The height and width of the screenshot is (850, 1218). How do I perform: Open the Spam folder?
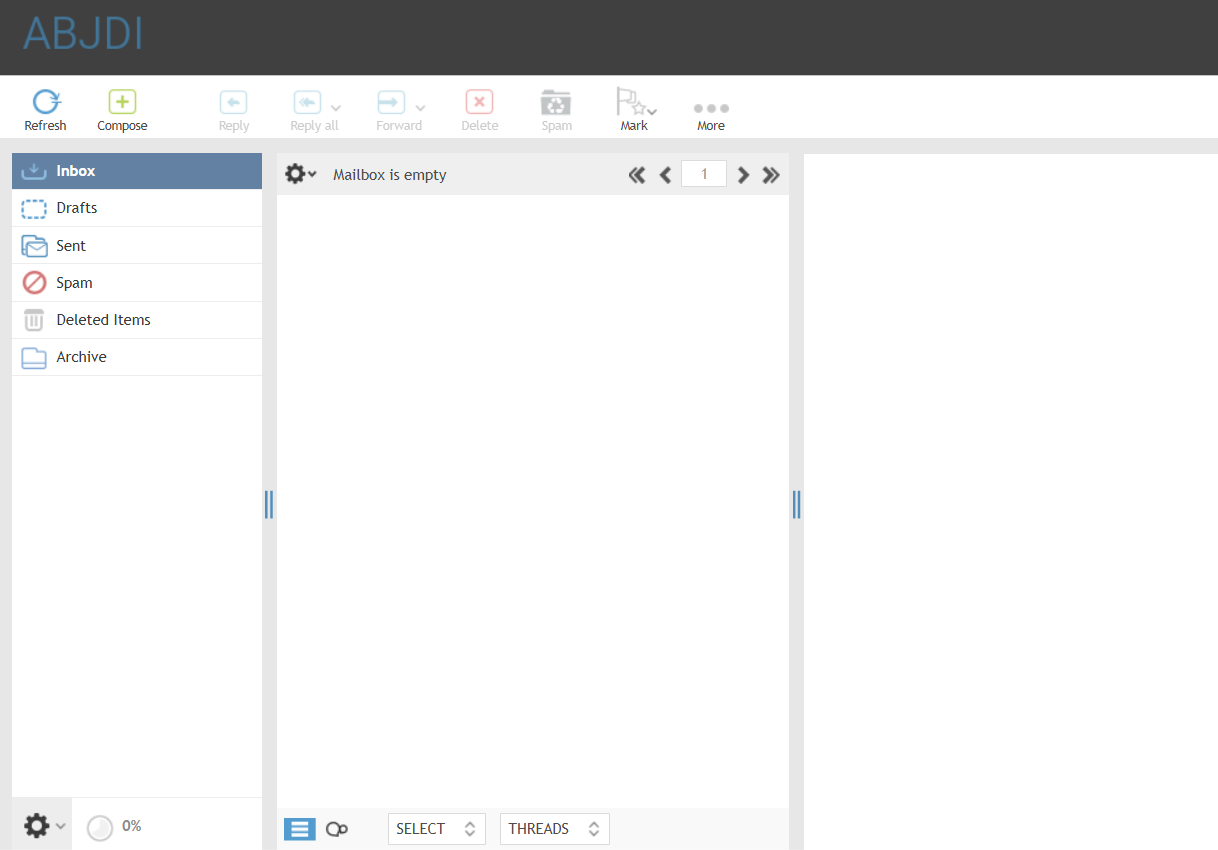coord(137,283)
